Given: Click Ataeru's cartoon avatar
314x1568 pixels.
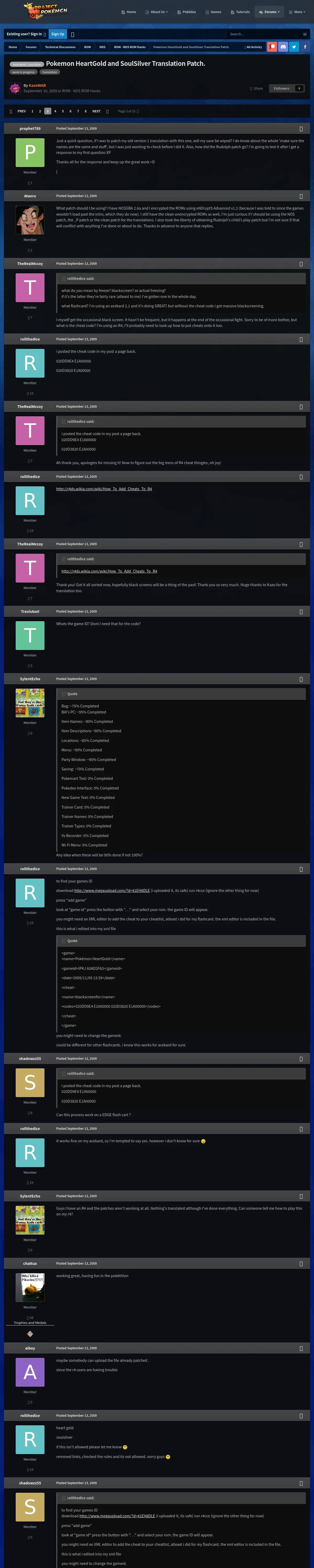Looking at the screenshot, I should tap(30, 220).
